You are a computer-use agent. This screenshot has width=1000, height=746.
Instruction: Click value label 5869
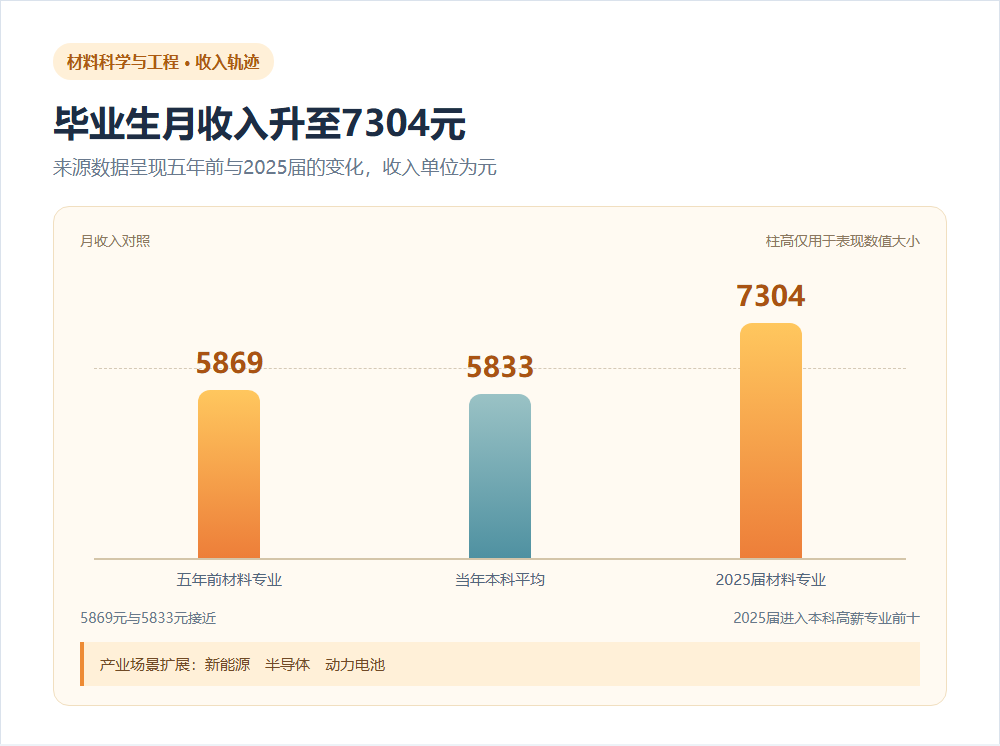(x=229, y=363)
